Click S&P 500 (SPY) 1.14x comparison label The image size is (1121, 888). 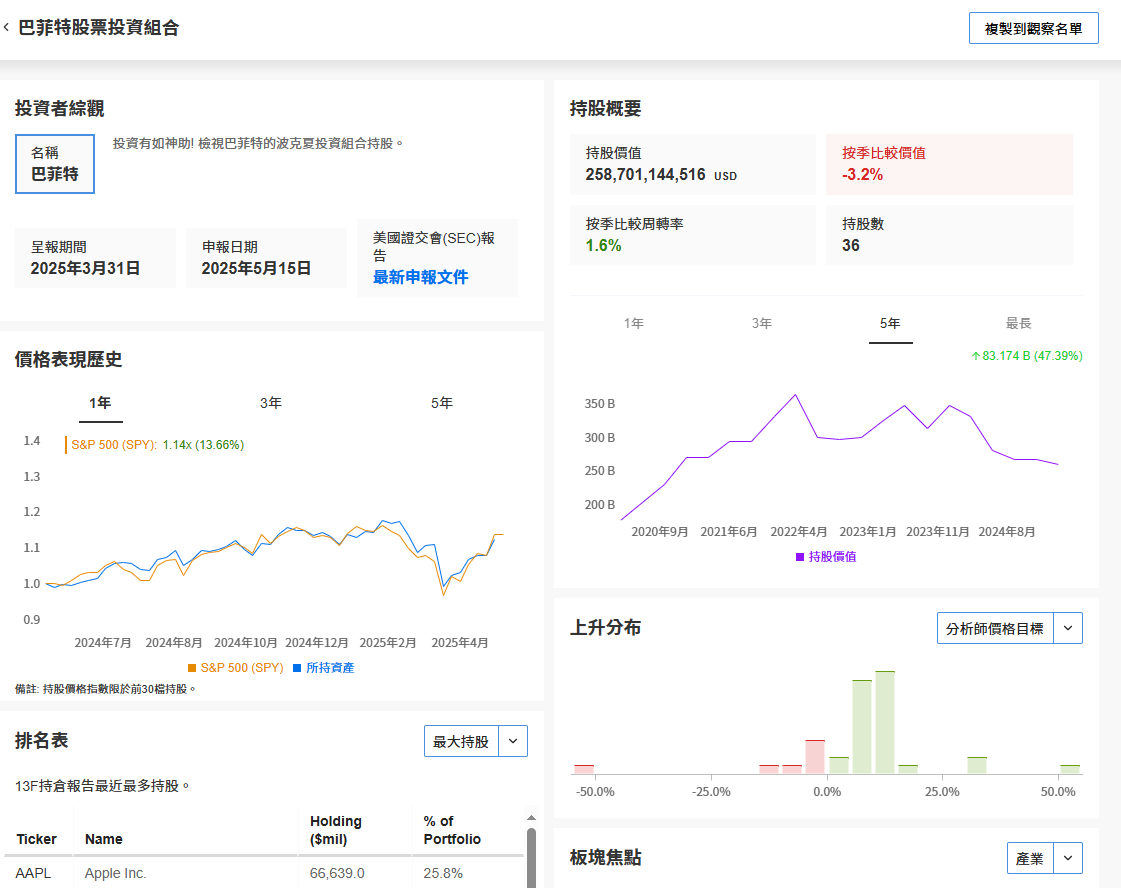tap(157, 445)
